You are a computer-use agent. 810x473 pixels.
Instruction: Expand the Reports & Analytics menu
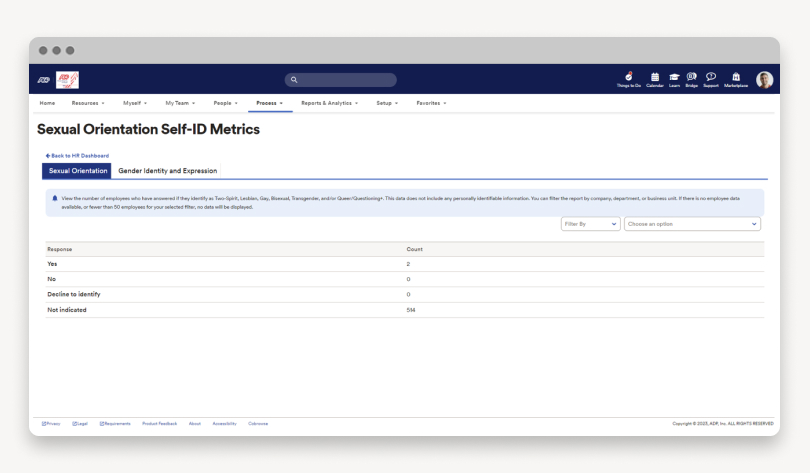[330, 103]
